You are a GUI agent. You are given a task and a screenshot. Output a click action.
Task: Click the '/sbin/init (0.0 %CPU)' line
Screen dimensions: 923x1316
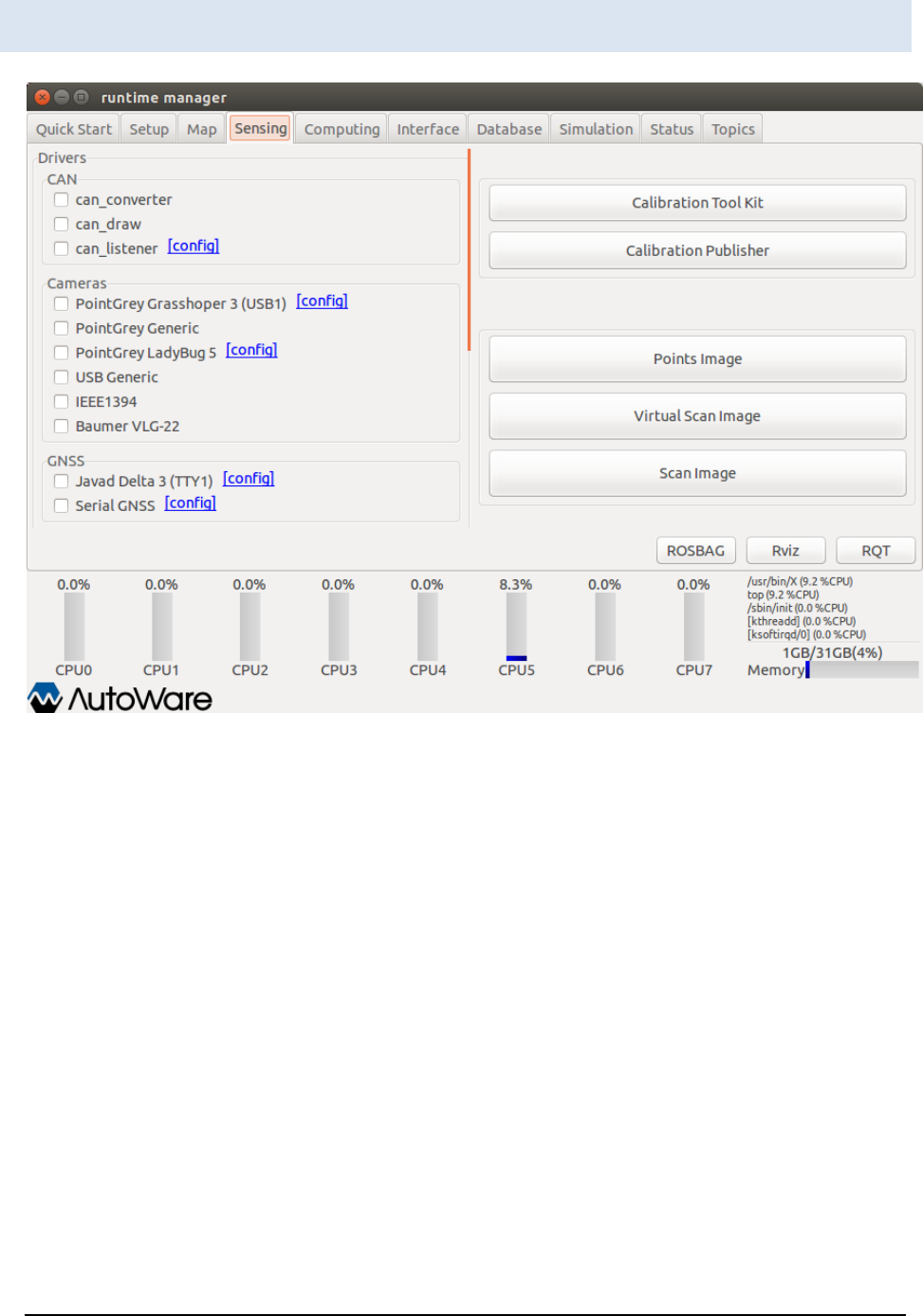coord(797,608)
